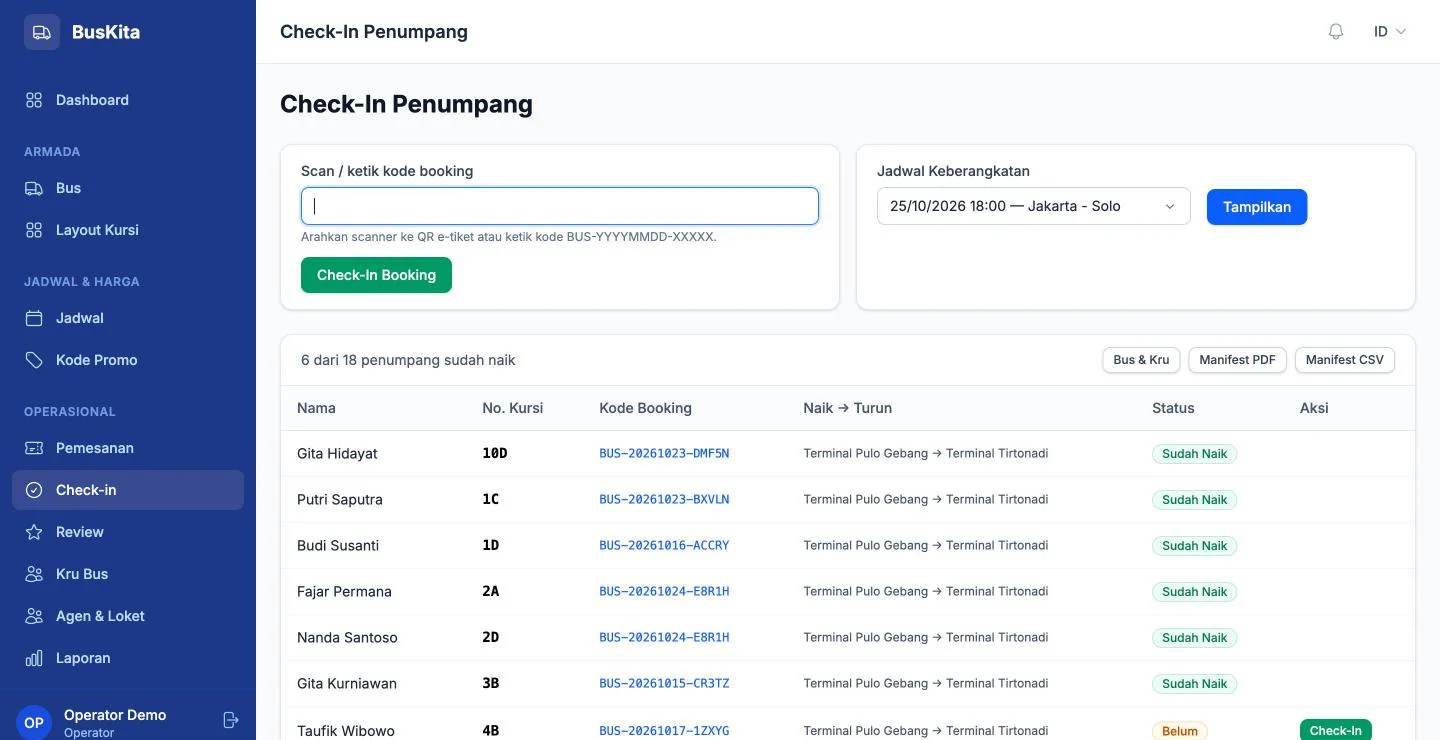Open Dashboard via its grid icon
Screen dimensions: 1440x740
pyautogui.click(x=34, y=100)
